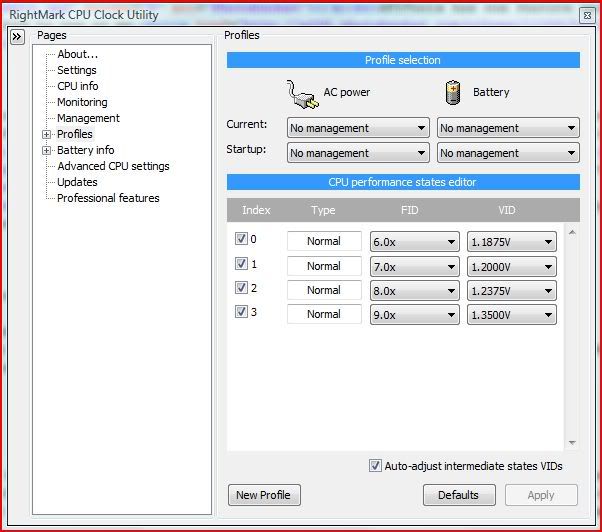Click the FID column header
This screenshot has width=602, height=532.
coord(409,210)
